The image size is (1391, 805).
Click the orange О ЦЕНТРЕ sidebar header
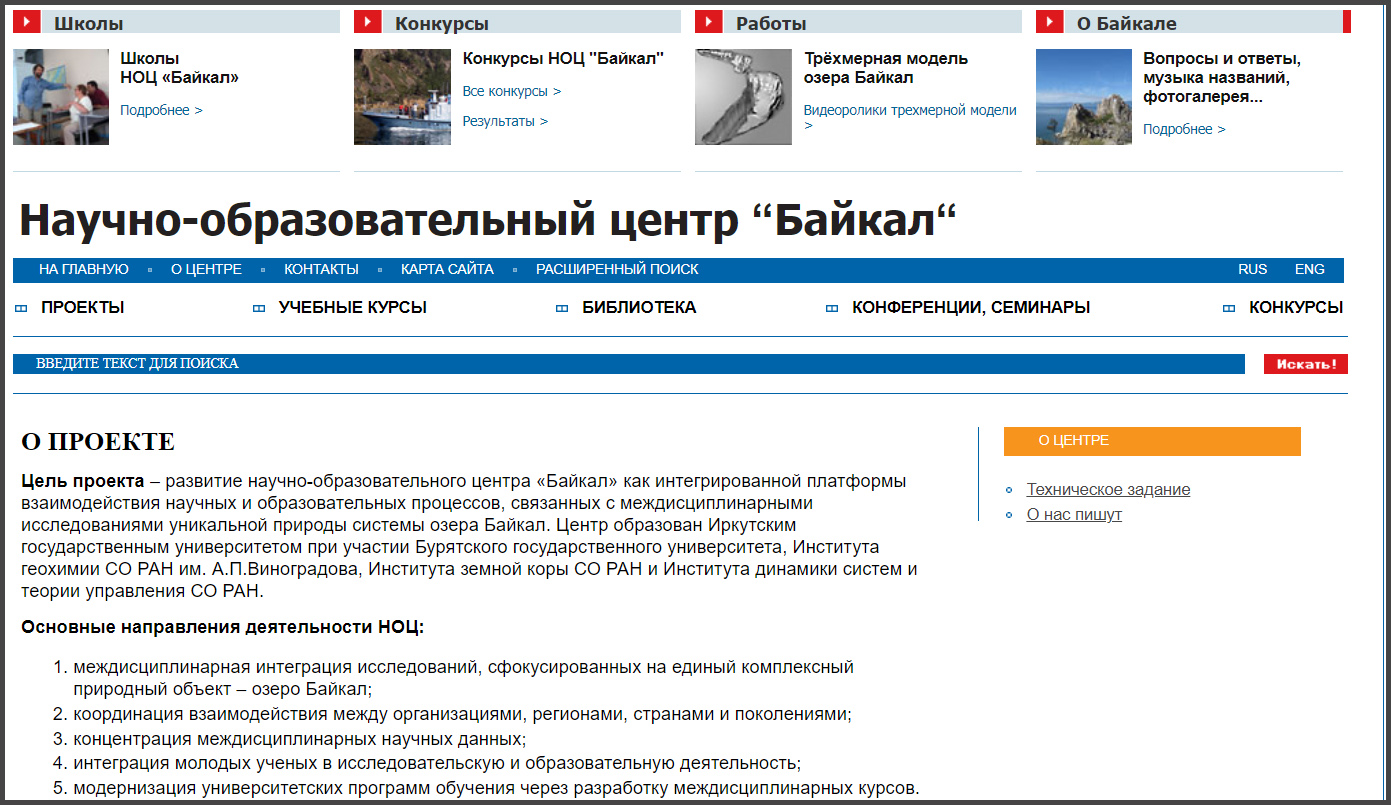[1152, 441]
